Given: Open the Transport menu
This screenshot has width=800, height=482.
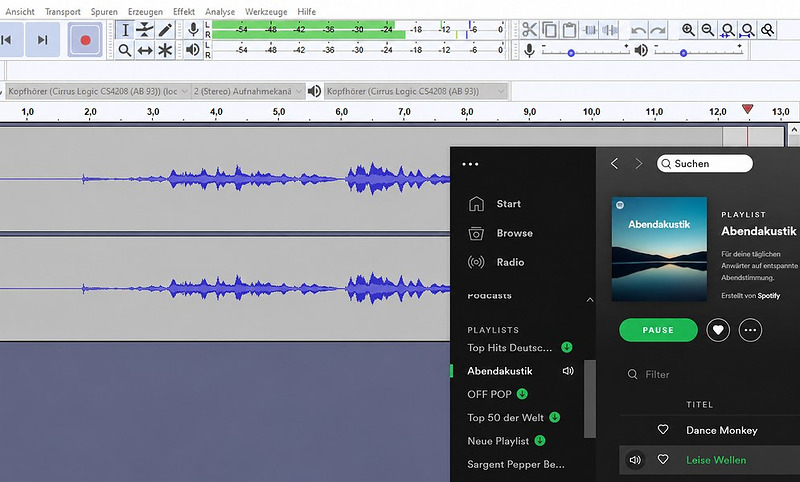Looking at the screenshot, I should 63,11.
